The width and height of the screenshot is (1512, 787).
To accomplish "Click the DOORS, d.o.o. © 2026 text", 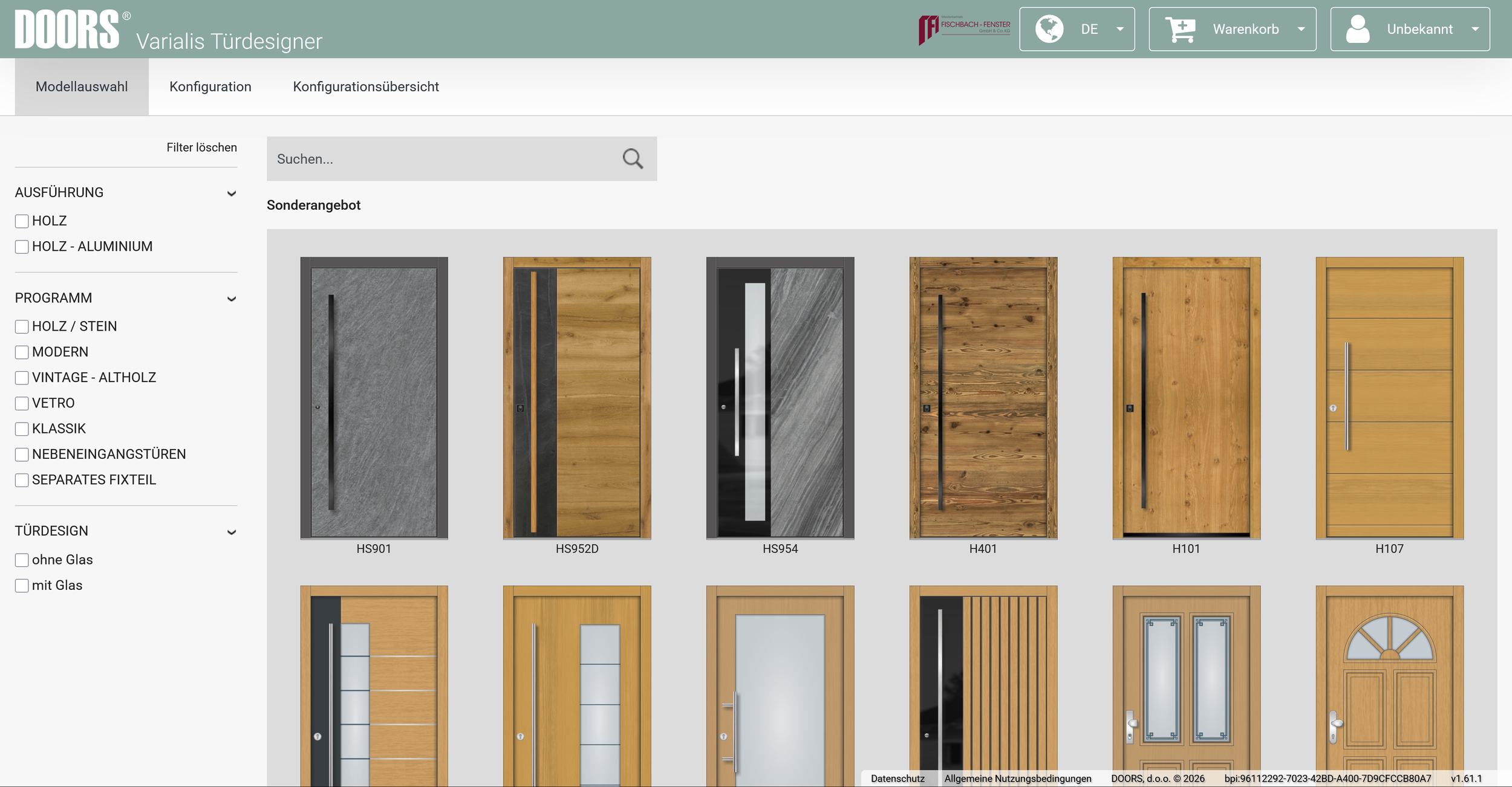I will (1158, 779).
